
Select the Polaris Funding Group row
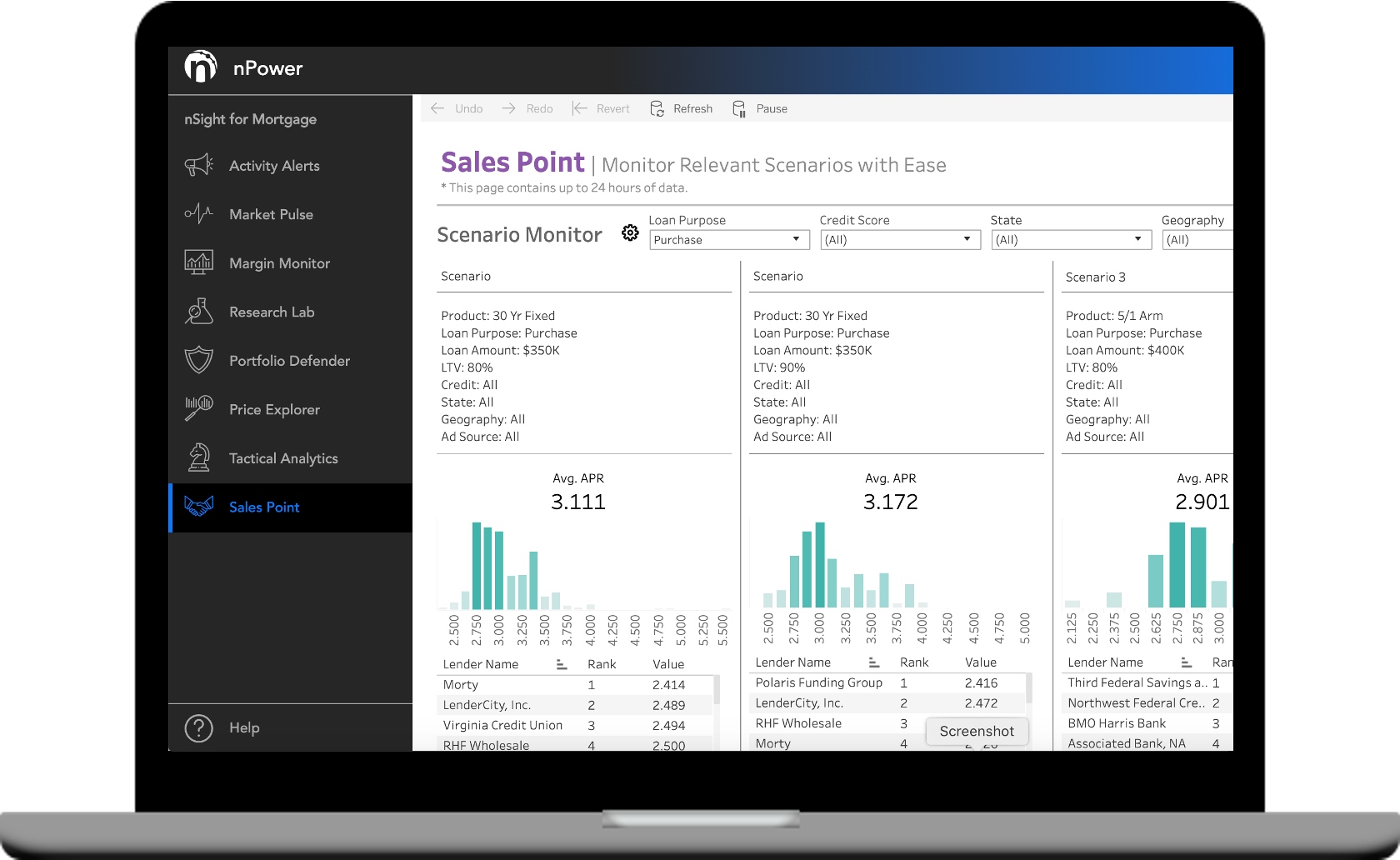click(887, 682)
